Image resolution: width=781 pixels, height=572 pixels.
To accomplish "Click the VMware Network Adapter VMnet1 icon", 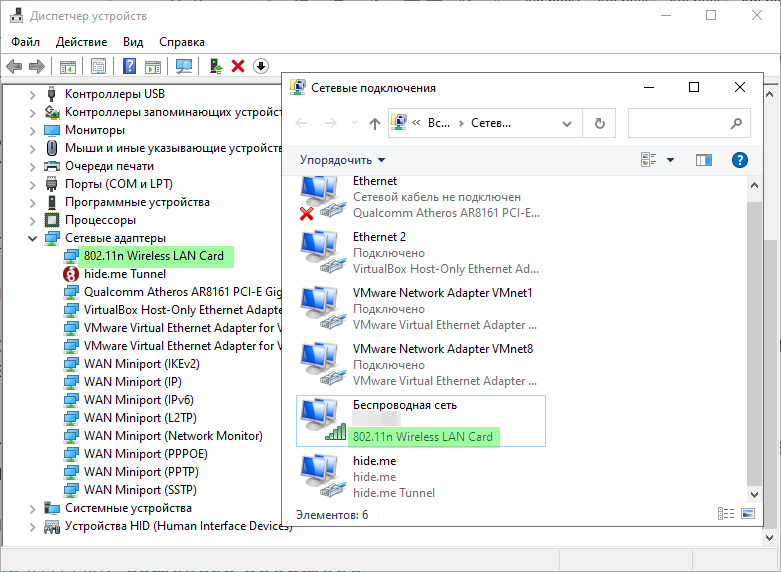I will coord(323,308).
